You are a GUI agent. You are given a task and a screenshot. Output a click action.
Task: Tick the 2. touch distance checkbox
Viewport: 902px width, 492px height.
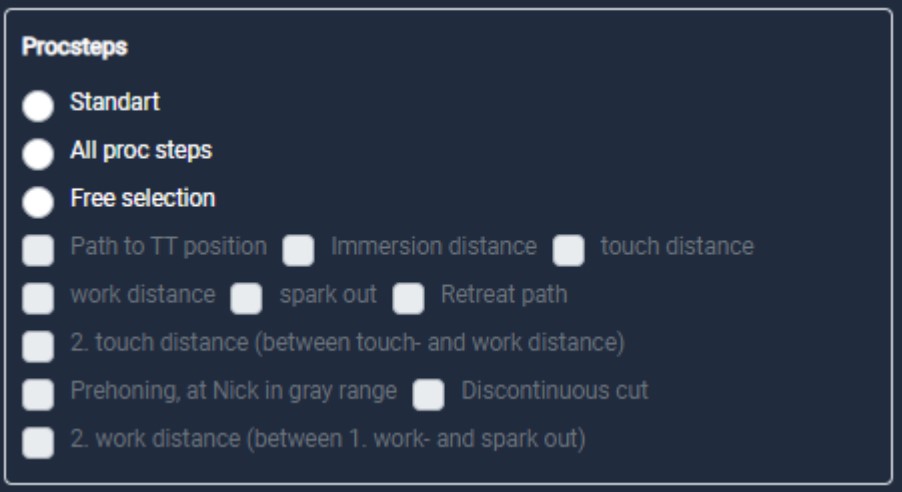(38, 346)
